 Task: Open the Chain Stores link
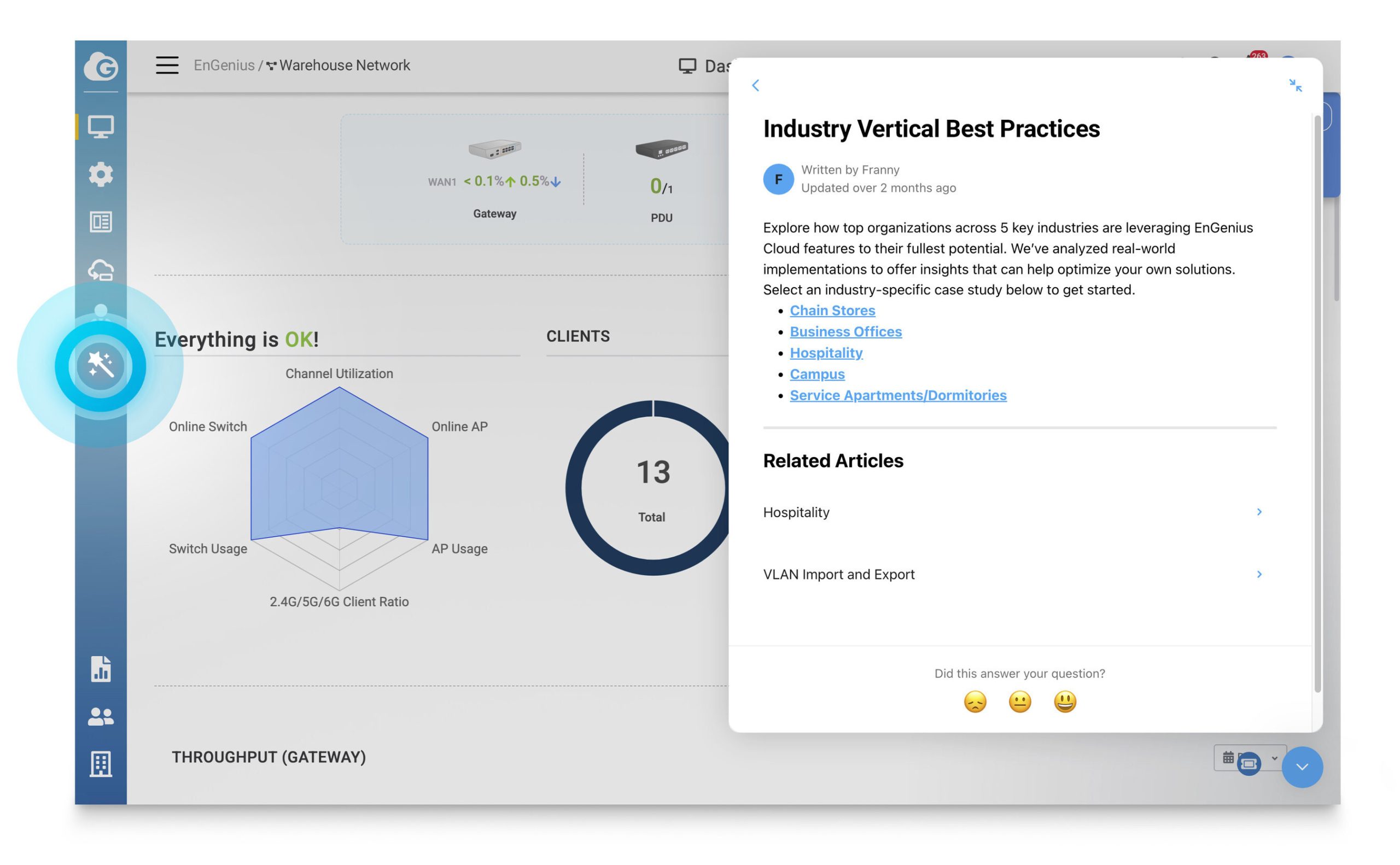832,311
